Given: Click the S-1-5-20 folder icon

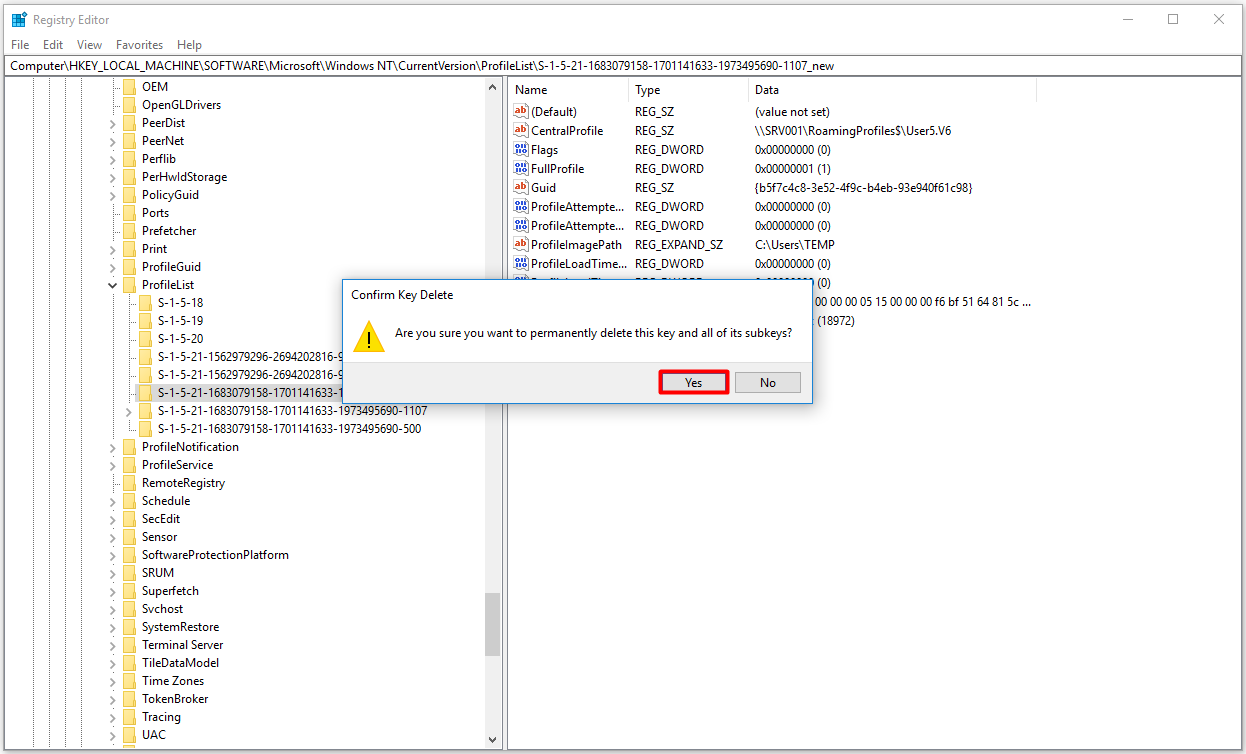Looking at the screenshot, I should coord(145,339).
